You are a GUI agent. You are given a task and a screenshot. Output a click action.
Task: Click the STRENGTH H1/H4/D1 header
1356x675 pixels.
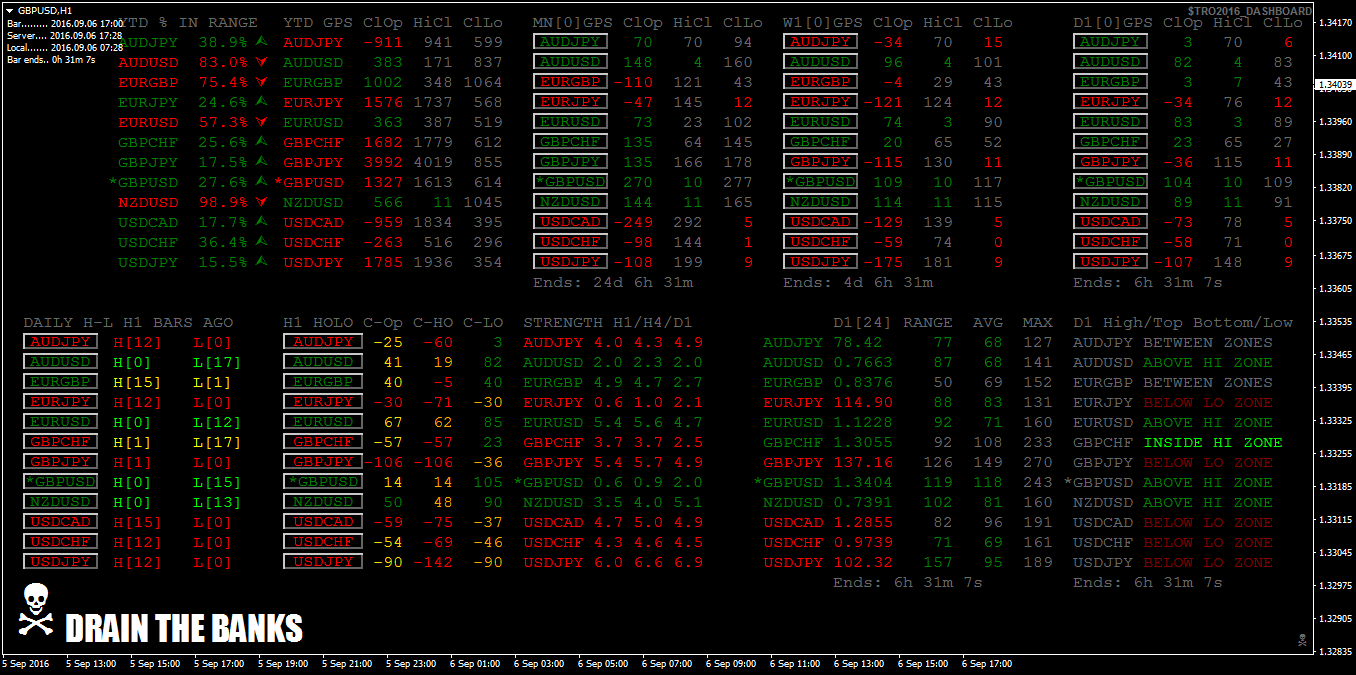coord(607,322)
